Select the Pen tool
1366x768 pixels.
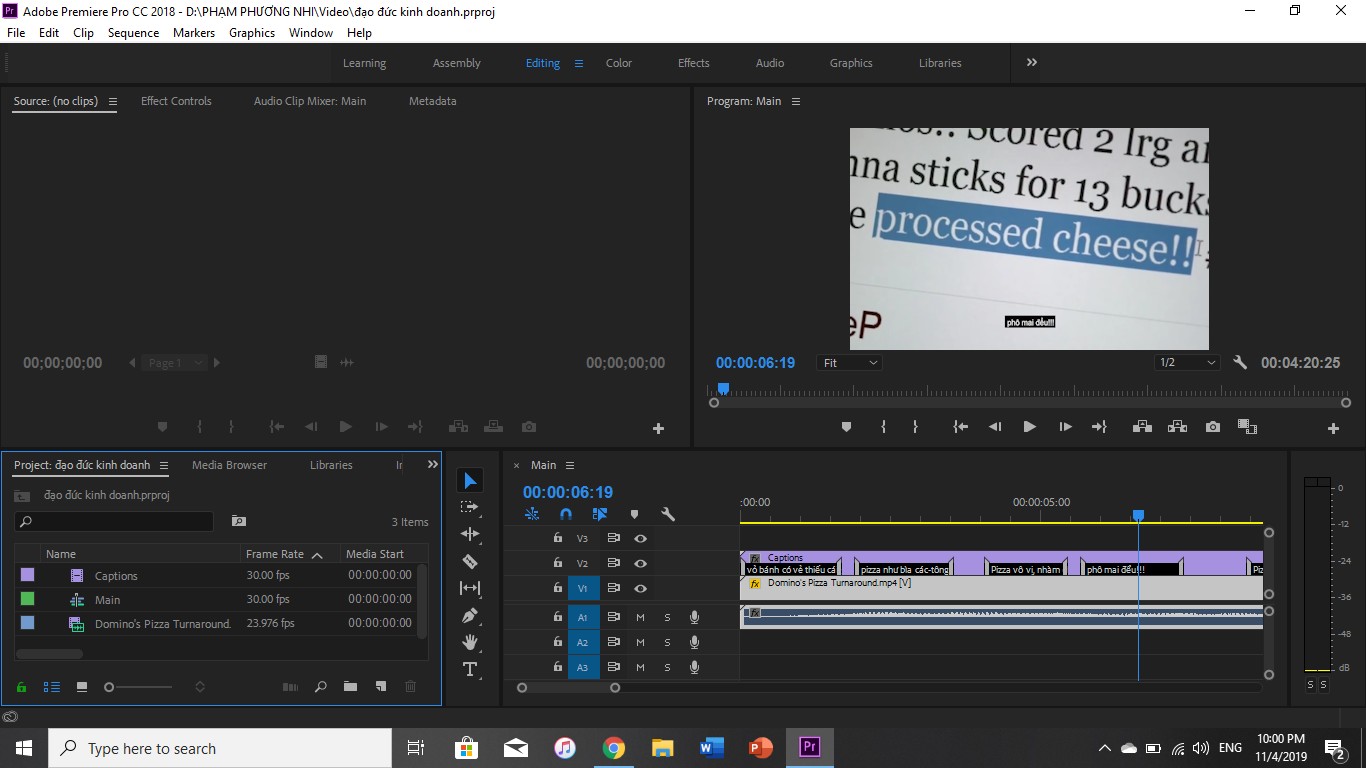coord(470,615)
